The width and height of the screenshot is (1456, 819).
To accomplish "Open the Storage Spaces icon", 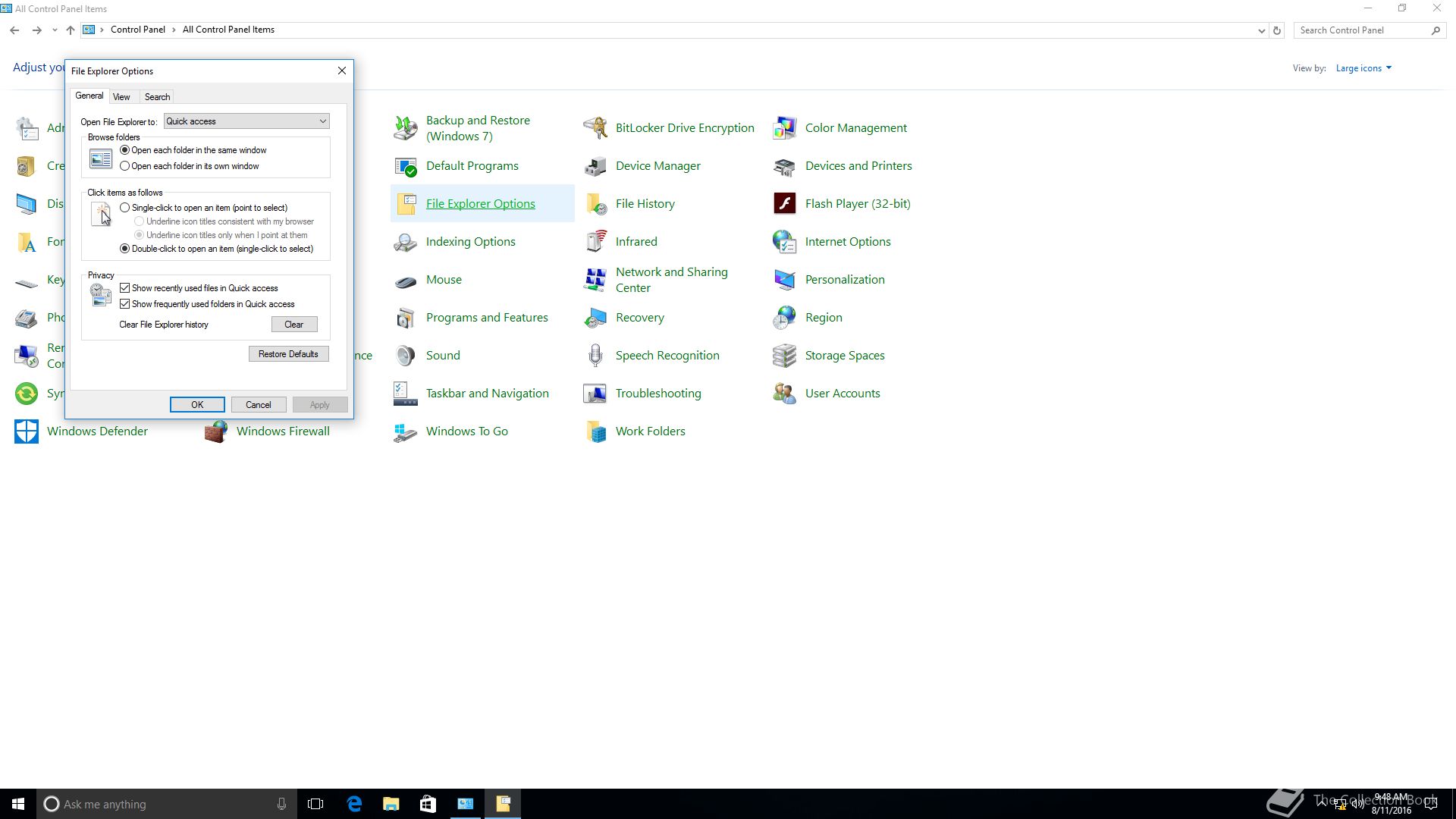I will coord(784,355).
